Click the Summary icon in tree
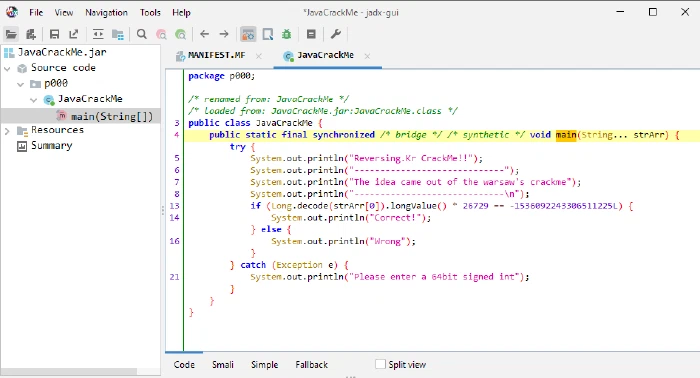Viewport: 700px width, 378px height. coord(22,146)
